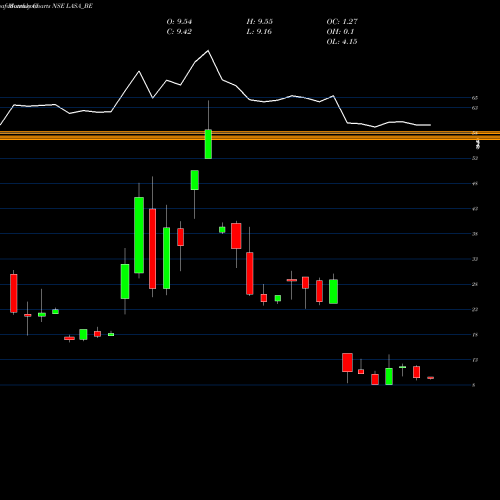Click the 'O: 9.54' open value
This screenshot has height=500, width=500.
pos(179,22)
